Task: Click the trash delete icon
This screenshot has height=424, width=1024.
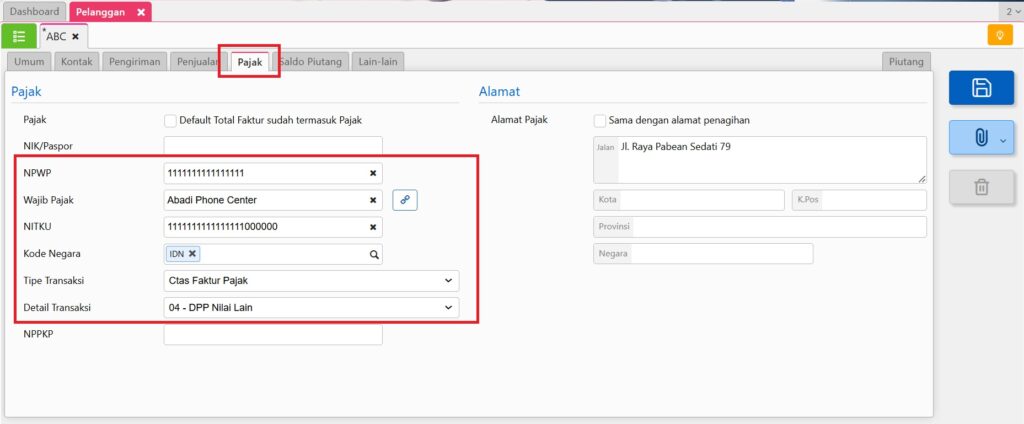Action: [x=981, y=187]
